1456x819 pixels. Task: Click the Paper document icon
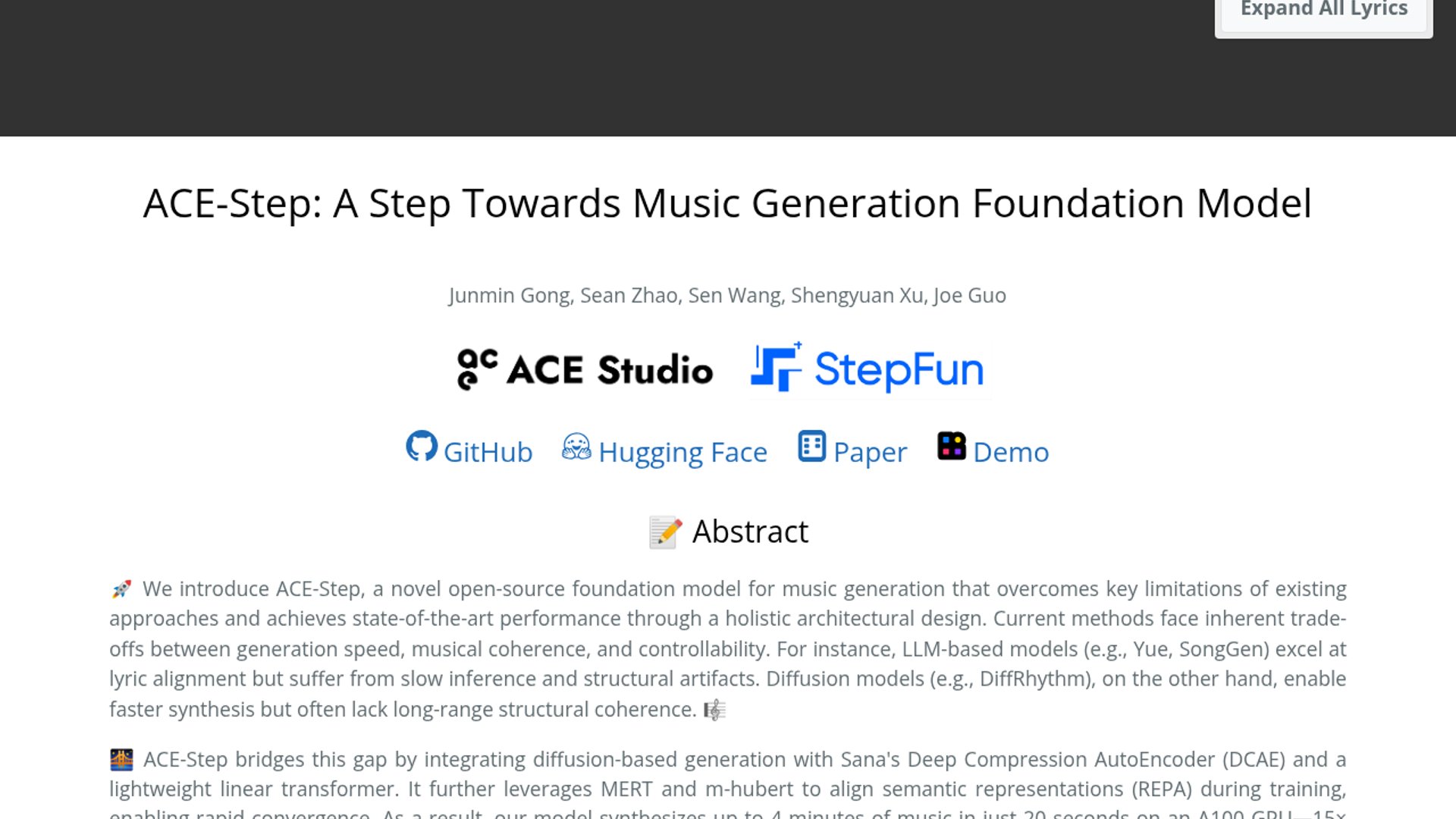pos(811,447)
